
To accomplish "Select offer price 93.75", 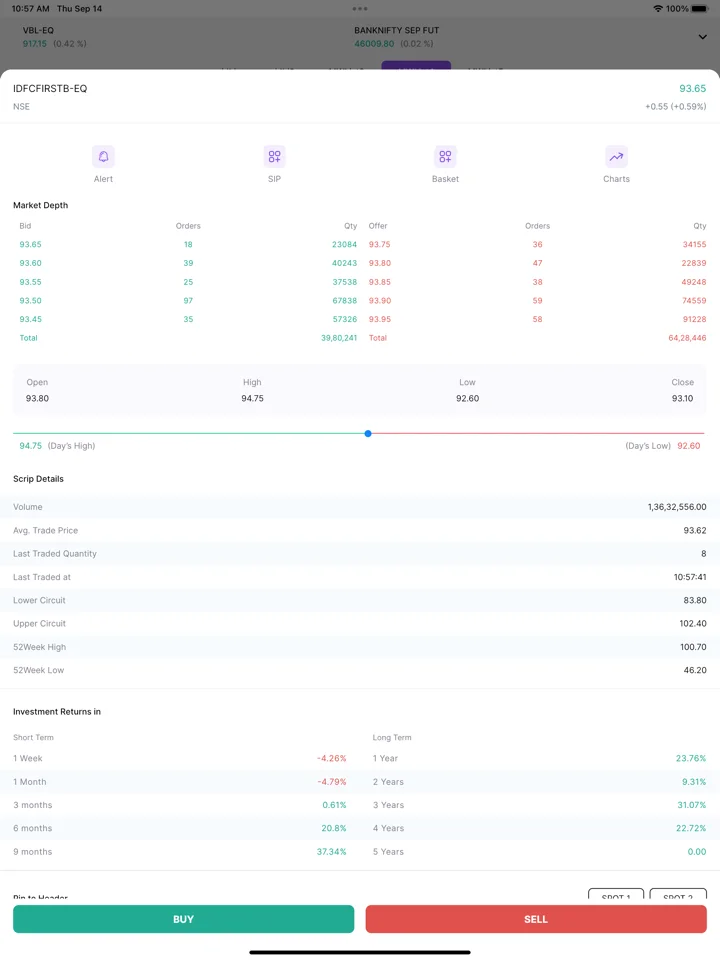I will coord(380,244).
